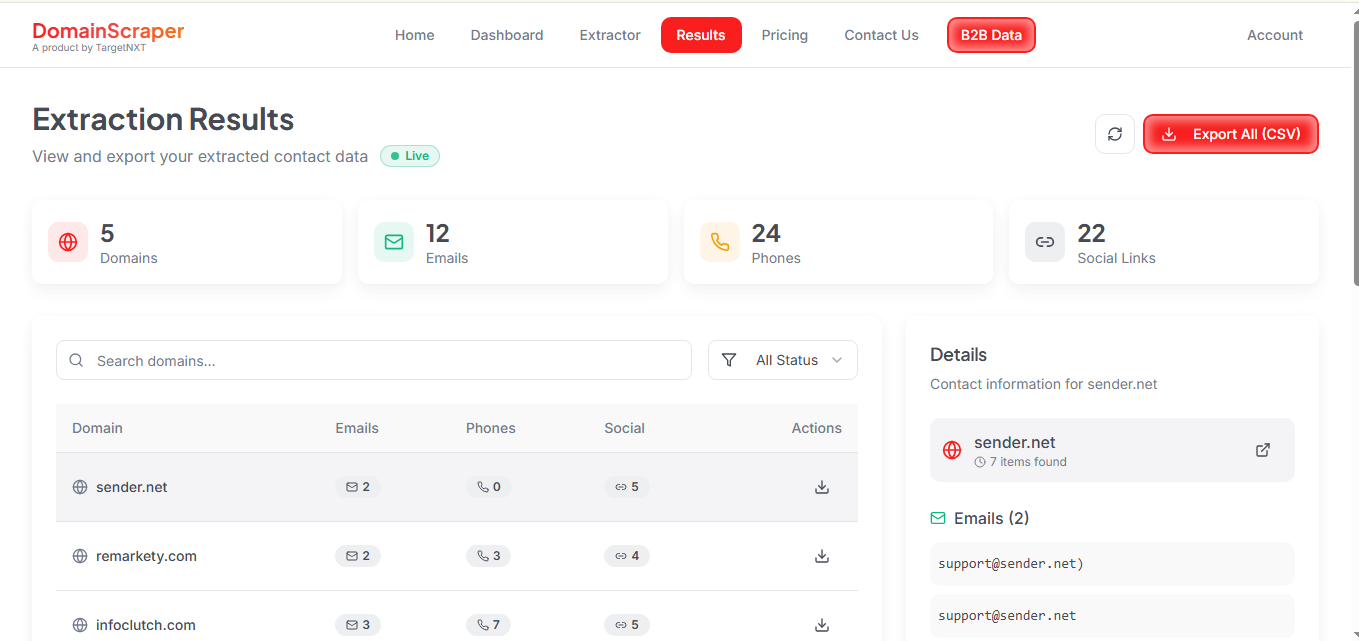Click the phones count badge for remarkety.com

(488, 555)
